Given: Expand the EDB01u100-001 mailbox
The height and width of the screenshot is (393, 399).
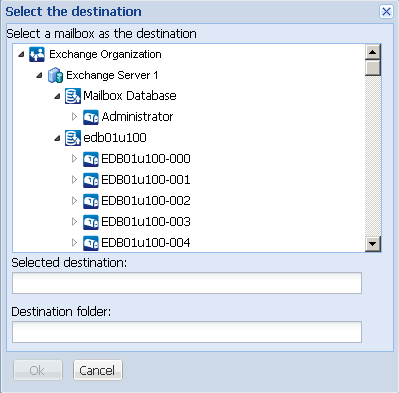Looking at the screenshot, I should pyautogui.click(x=74, y=180).
